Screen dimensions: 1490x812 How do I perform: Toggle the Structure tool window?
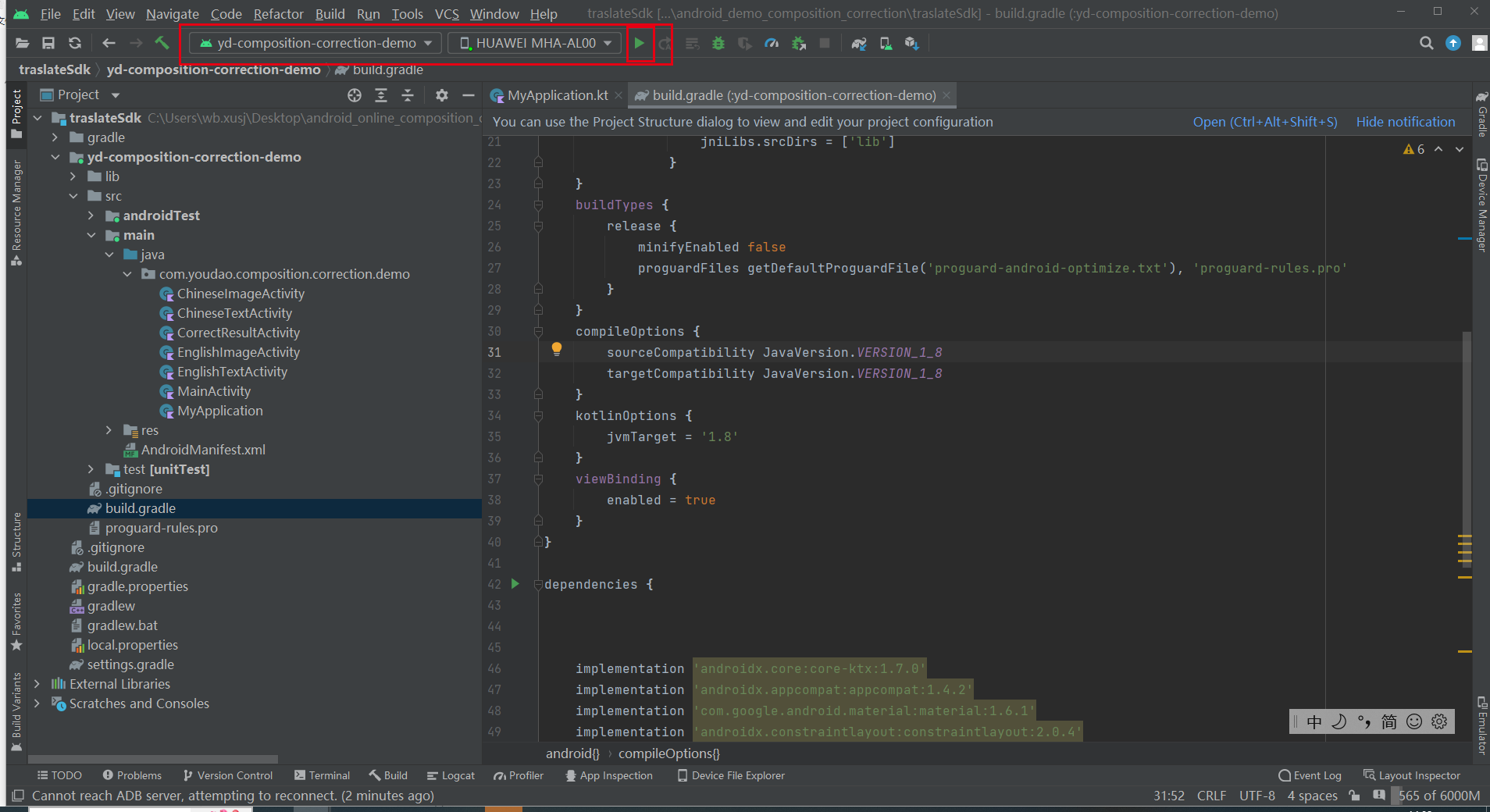(16, 540)
